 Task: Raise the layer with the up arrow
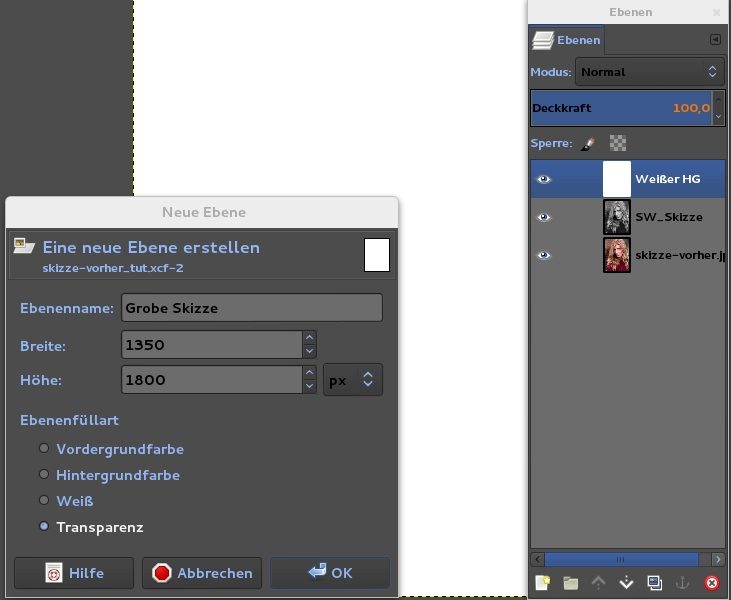point(599,582)
